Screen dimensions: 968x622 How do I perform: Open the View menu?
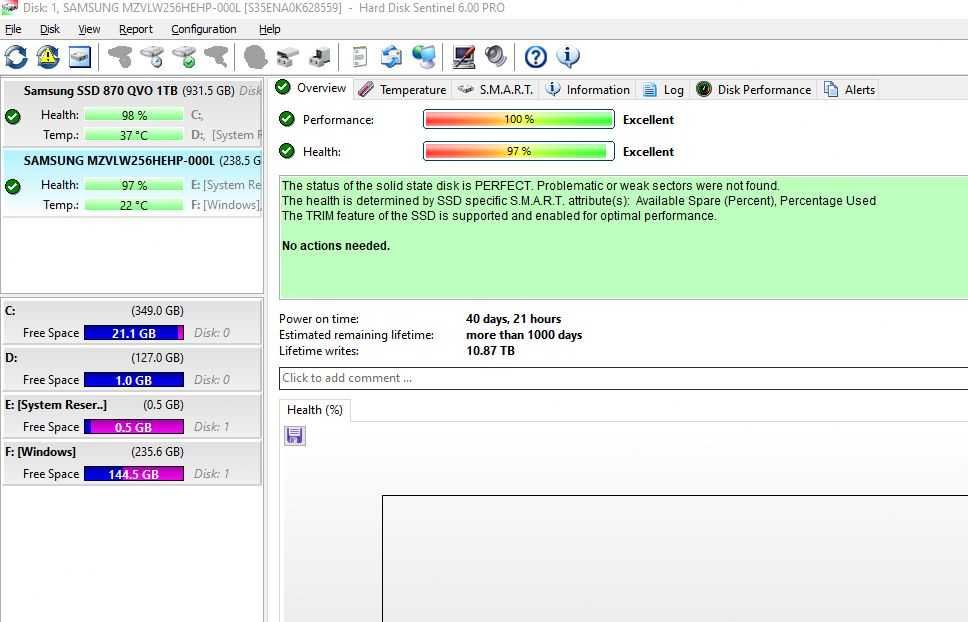pos(89,29)
